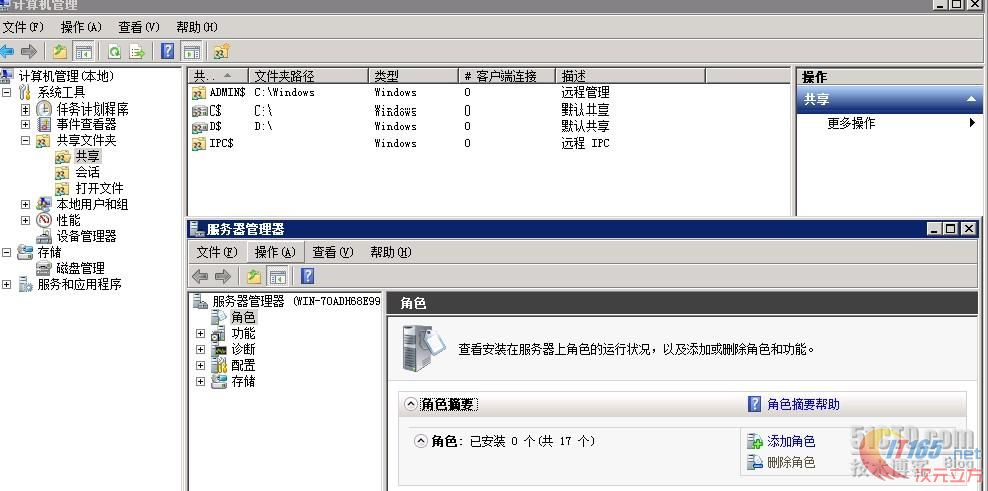Toggle the action pane toolbar icon
This screenshot has width=988, height=491.
192,51
